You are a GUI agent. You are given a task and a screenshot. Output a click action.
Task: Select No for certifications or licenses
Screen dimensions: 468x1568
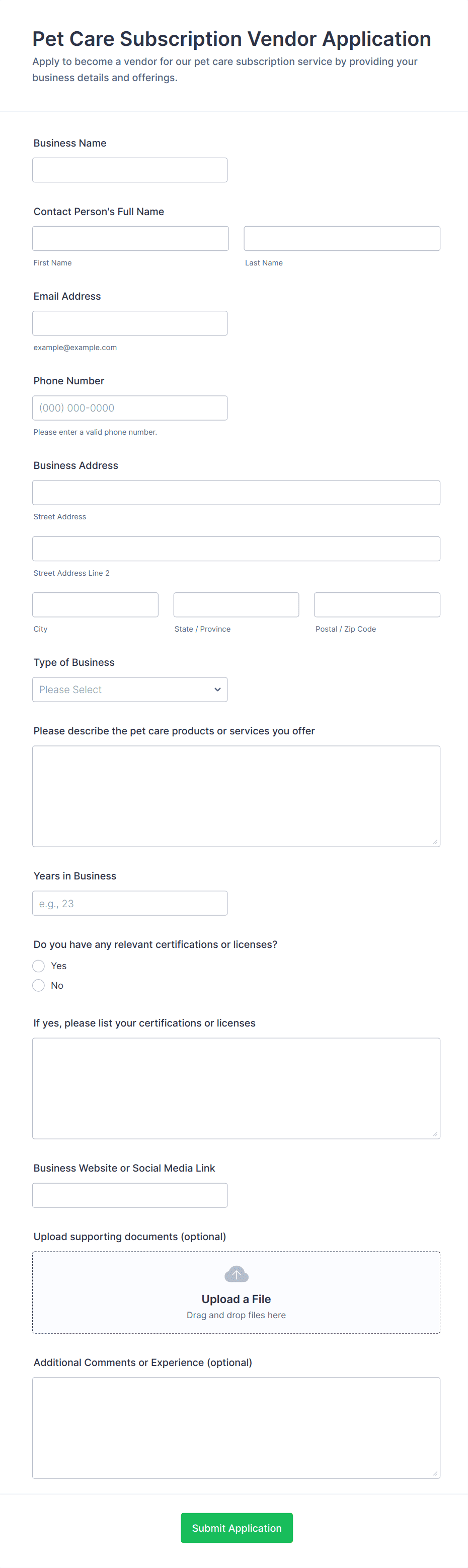(39, 985)
